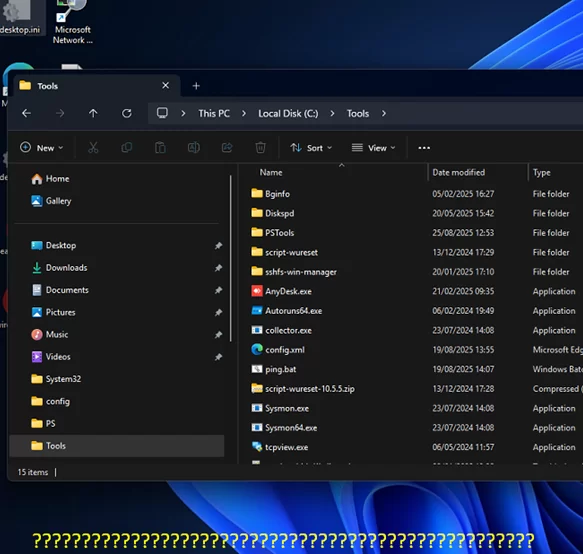
Task: Go up one folder level
Action: [93, 113]
